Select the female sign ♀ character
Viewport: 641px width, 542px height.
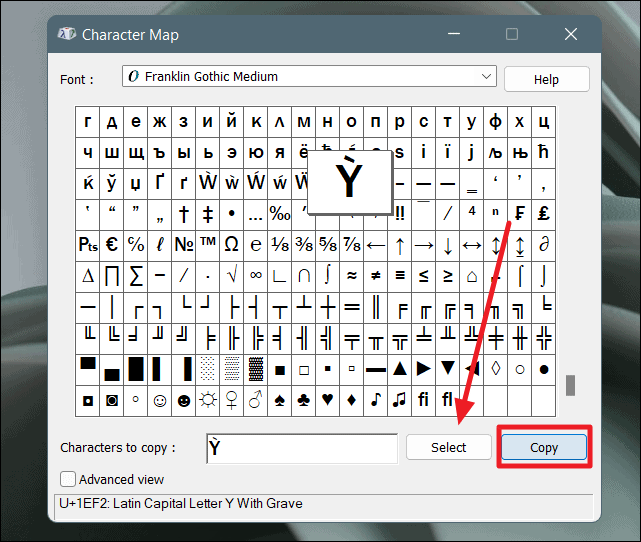tap(231, 401)
